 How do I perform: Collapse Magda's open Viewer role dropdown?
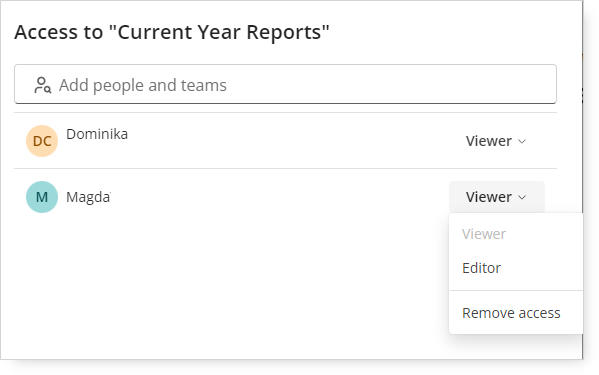(x=497, y=197)
